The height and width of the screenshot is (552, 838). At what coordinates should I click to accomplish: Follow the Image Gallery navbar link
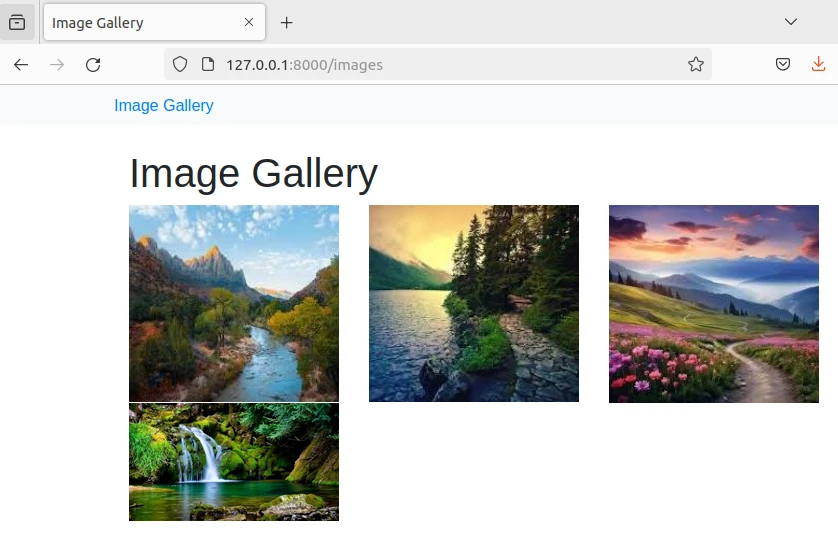164,105
